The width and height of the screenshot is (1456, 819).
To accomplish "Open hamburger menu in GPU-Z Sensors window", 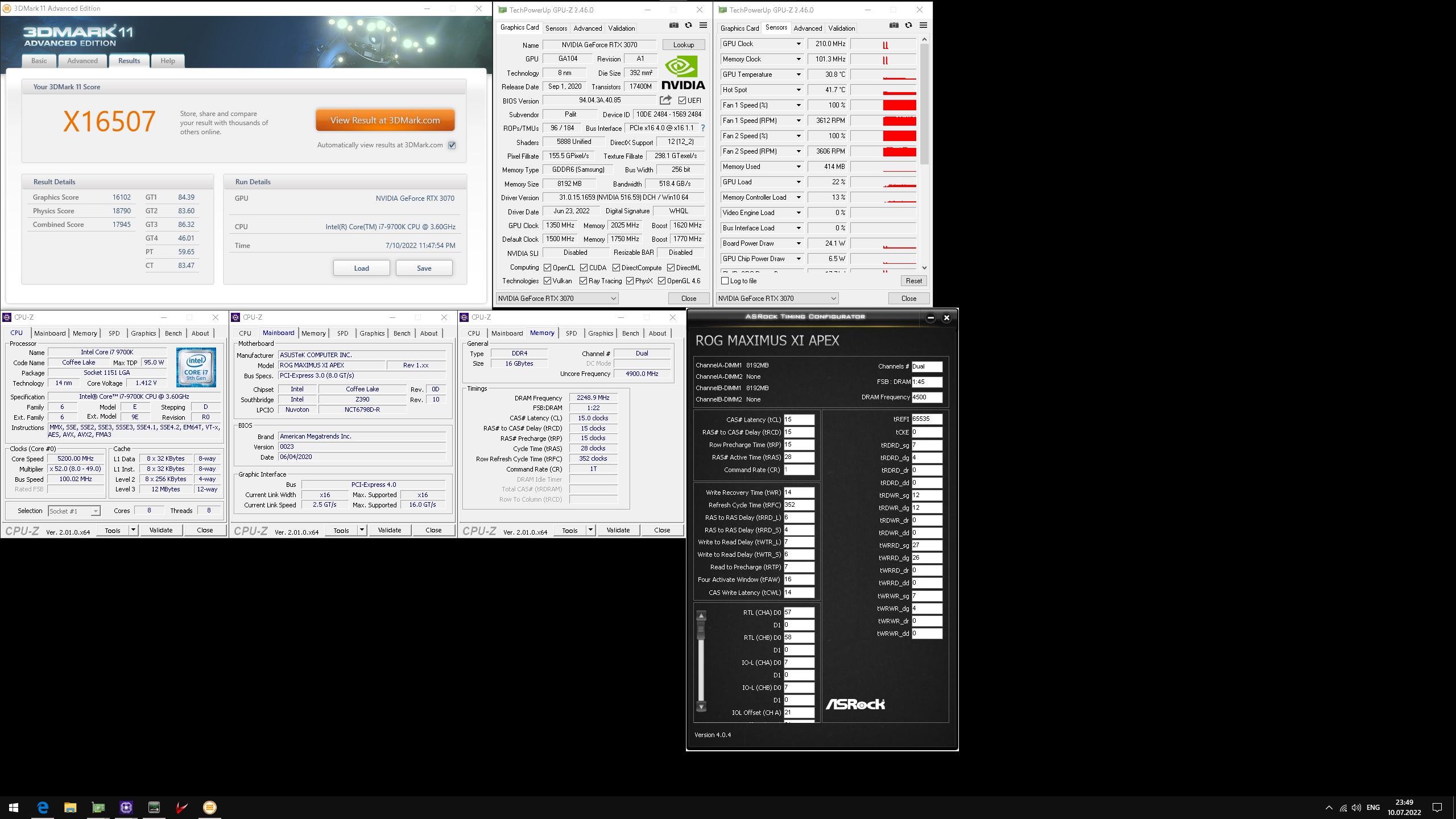I will click(x=923, y=26).
